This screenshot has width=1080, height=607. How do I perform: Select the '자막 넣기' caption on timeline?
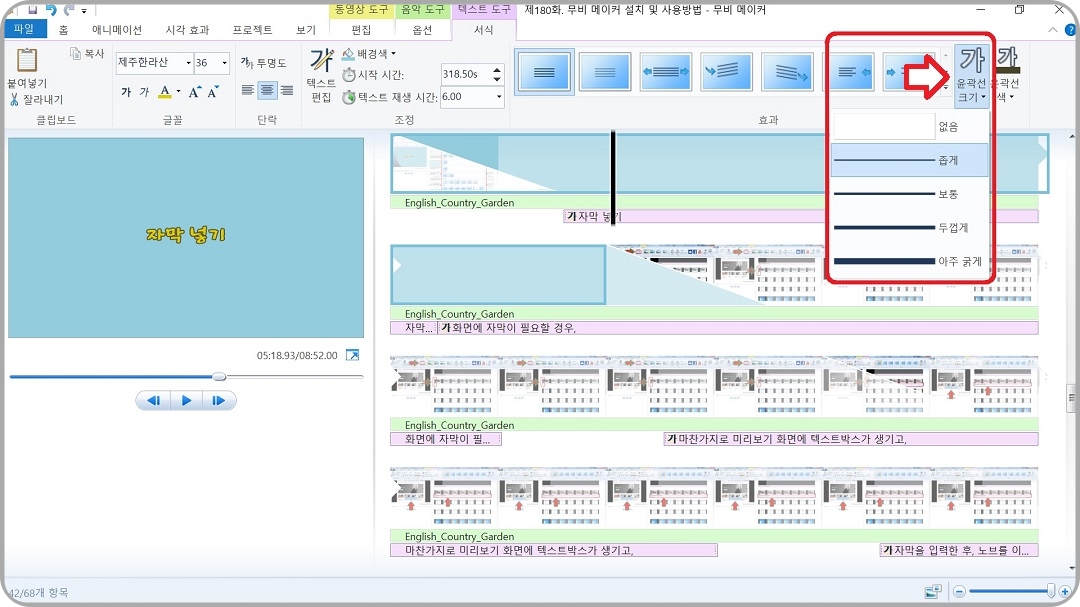[800, 216]
